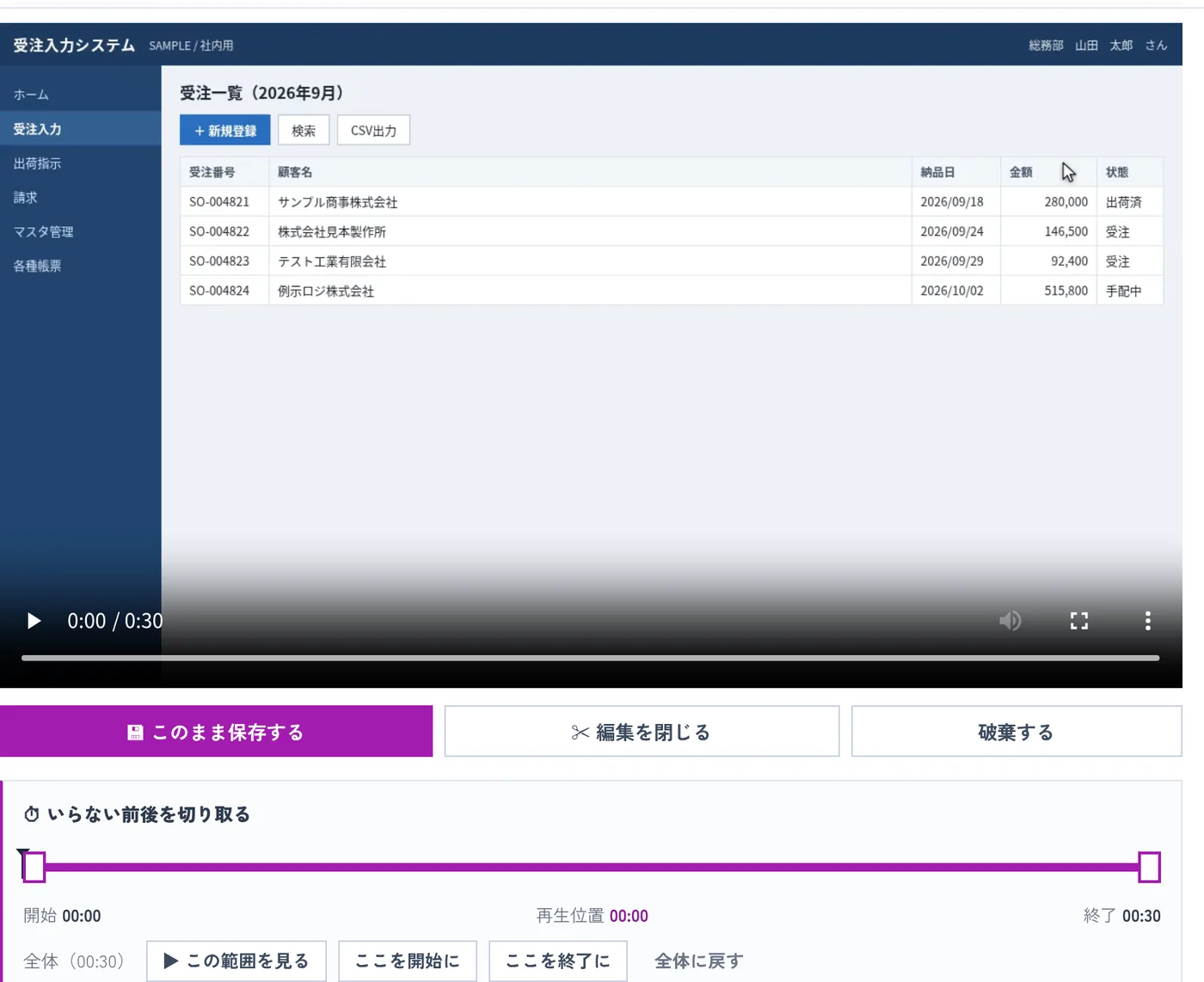Click the このまま保存する button
Image resolution: width=1204 pixels, height=982 pixels.
tap(216, 732)
